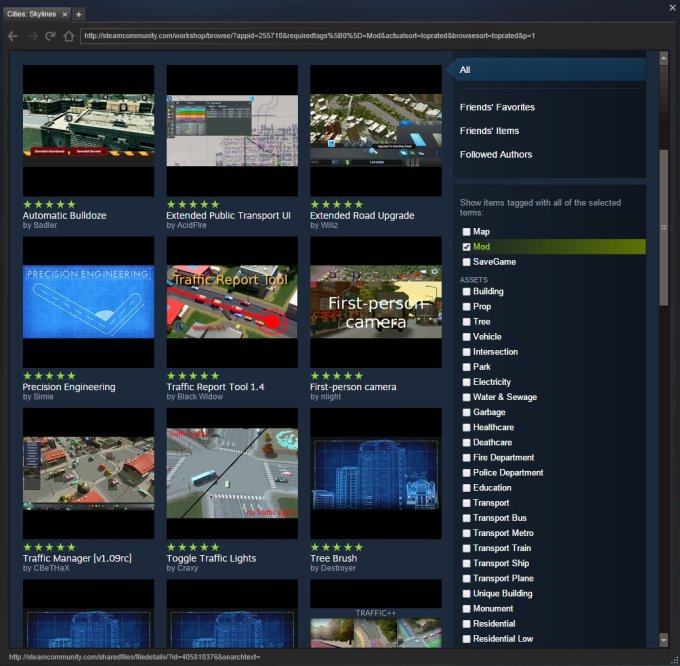Viewport: 680px width, 666px height.
Task: Check the Prop asset filter
Action: tap(466, 307)
